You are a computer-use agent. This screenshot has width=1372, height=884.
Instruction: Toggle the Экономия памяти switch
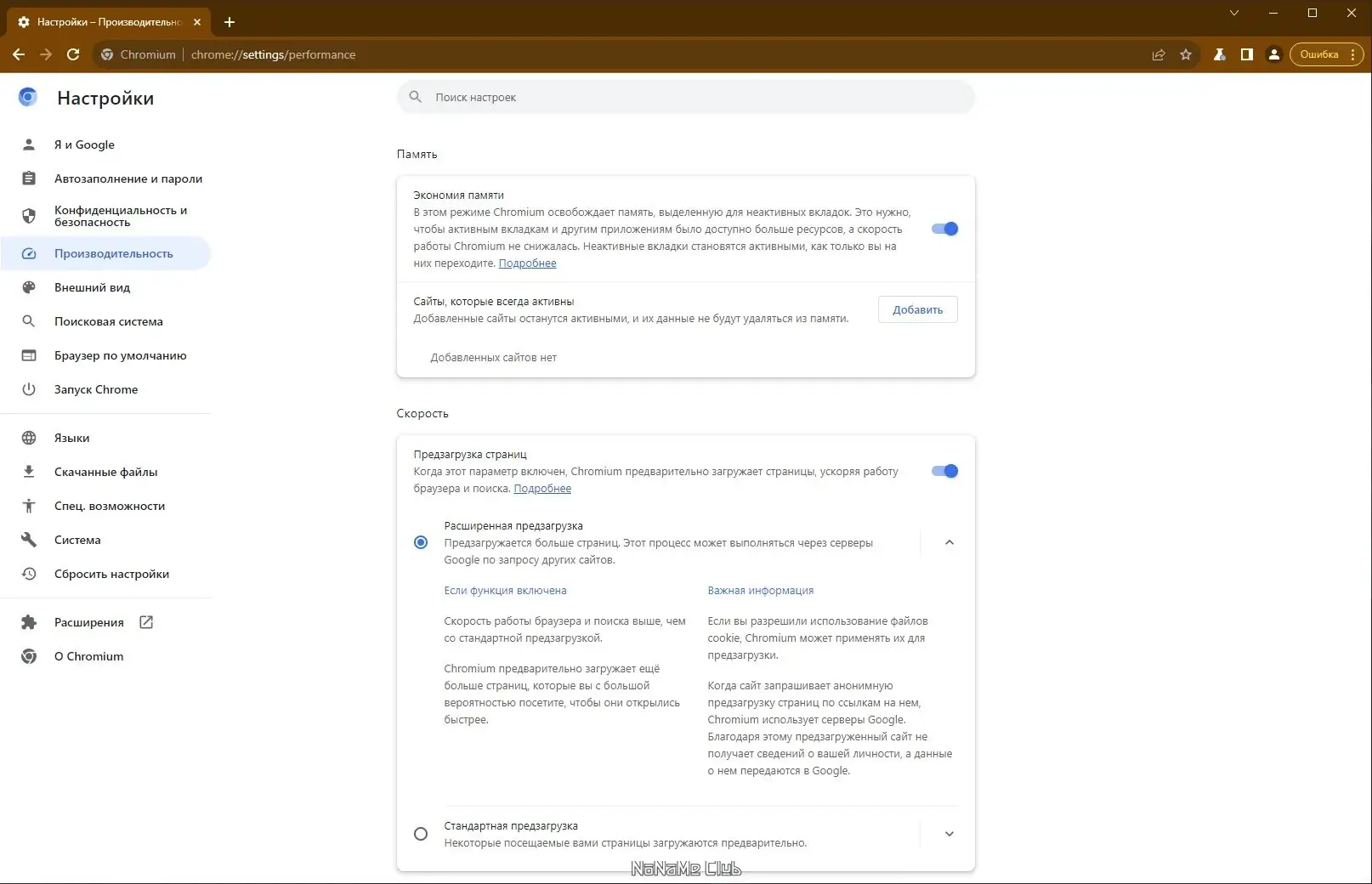pyautogui.click(x=944, y=229)
